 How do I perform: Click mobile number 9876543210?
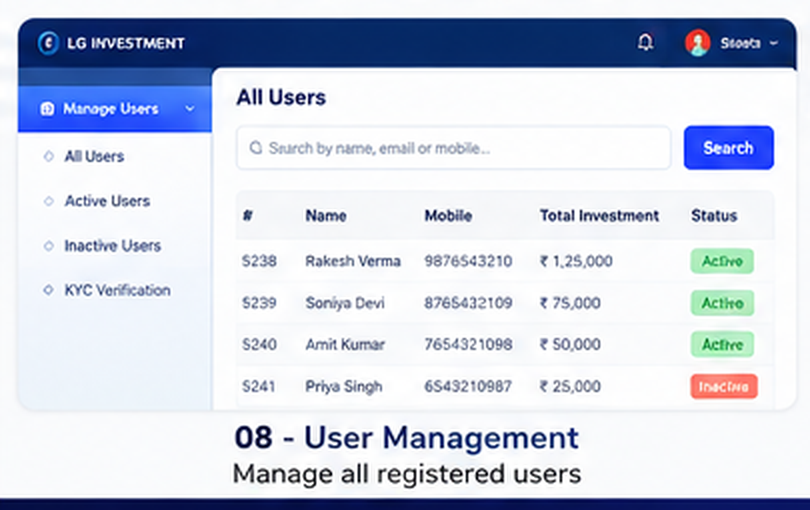click(468, 261)
